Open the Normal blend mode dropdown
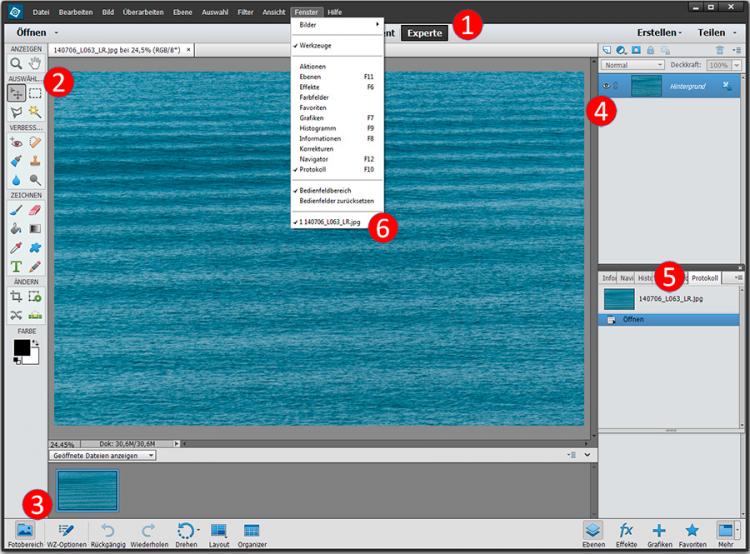 click(632, 65)
